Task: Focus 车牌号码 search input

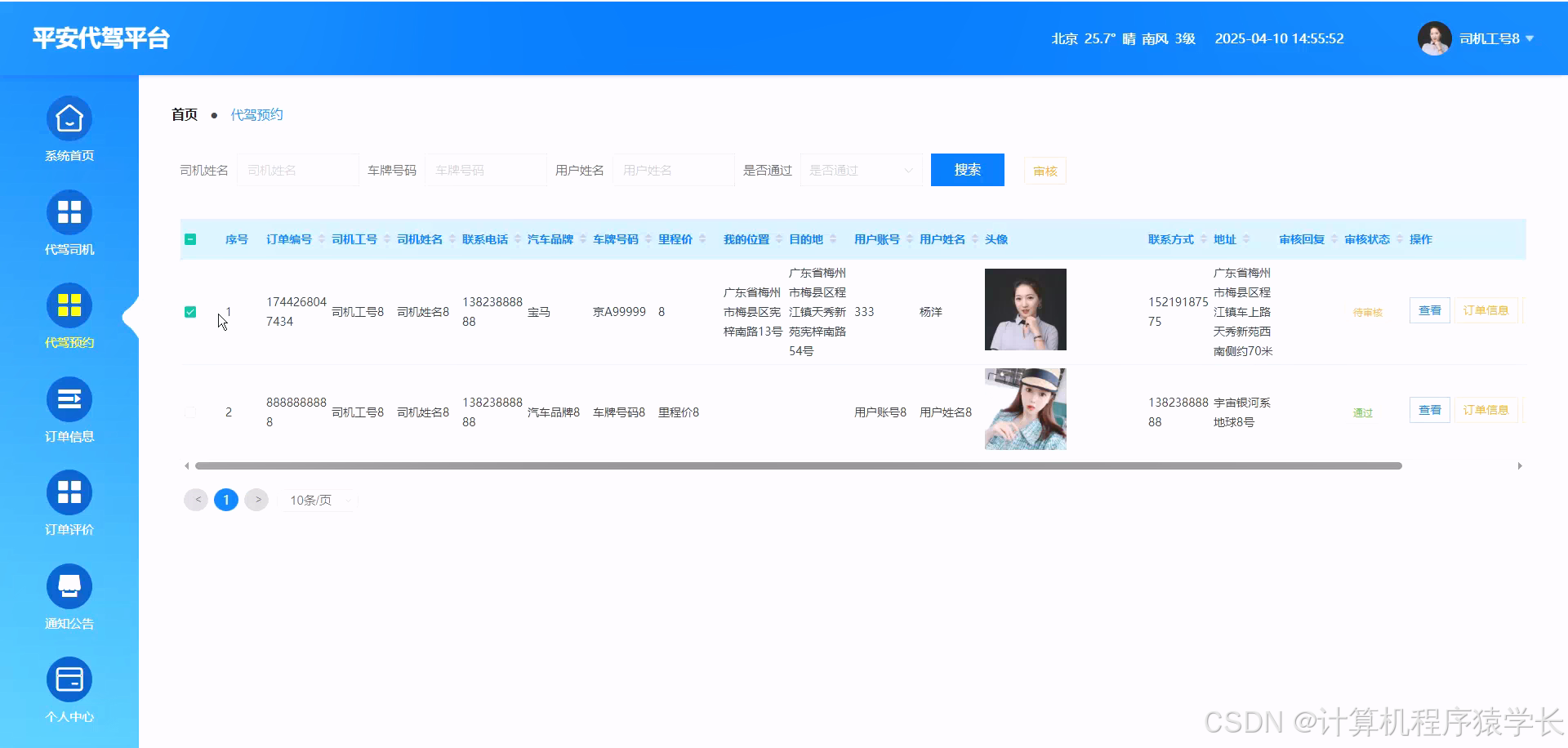Action: [486, 170]
